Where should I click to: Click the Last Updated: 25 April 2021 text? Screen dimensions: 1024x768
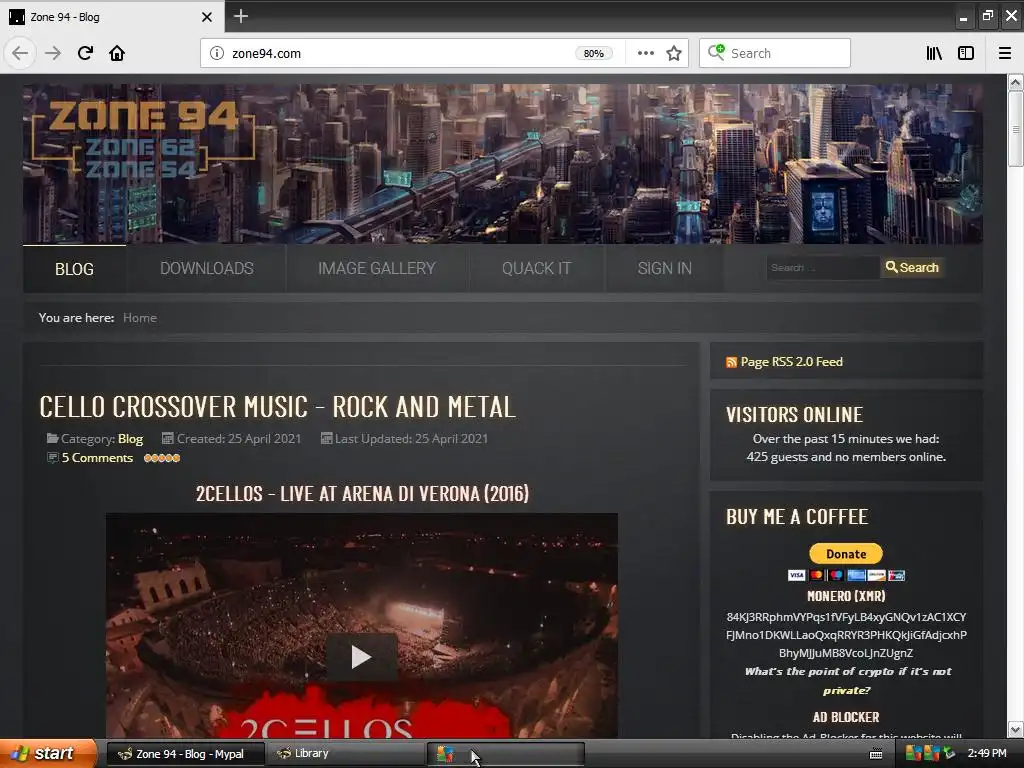pyautogui.click(x=411, y=439)
